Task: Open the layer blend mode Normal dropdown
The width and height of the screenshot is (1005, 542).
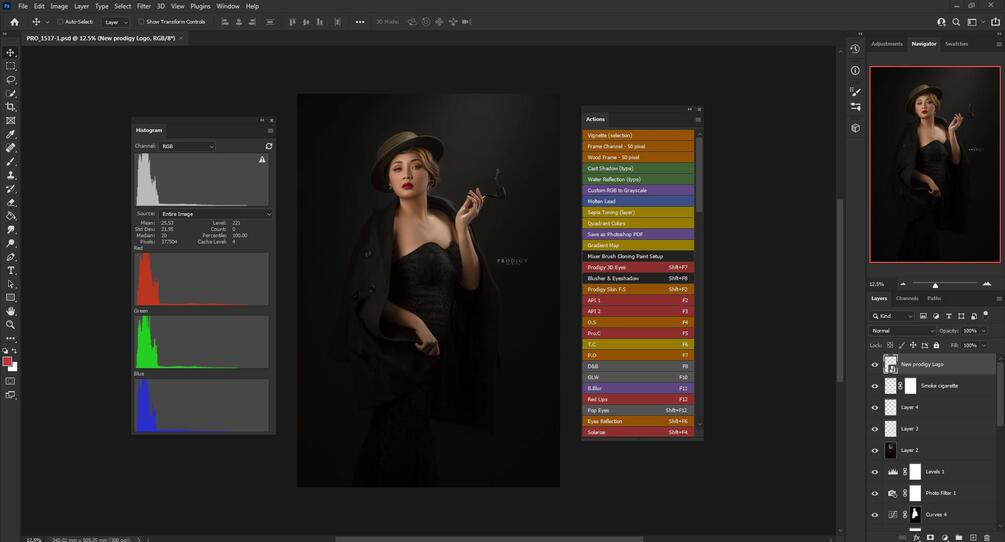Action: pos(902,331)
